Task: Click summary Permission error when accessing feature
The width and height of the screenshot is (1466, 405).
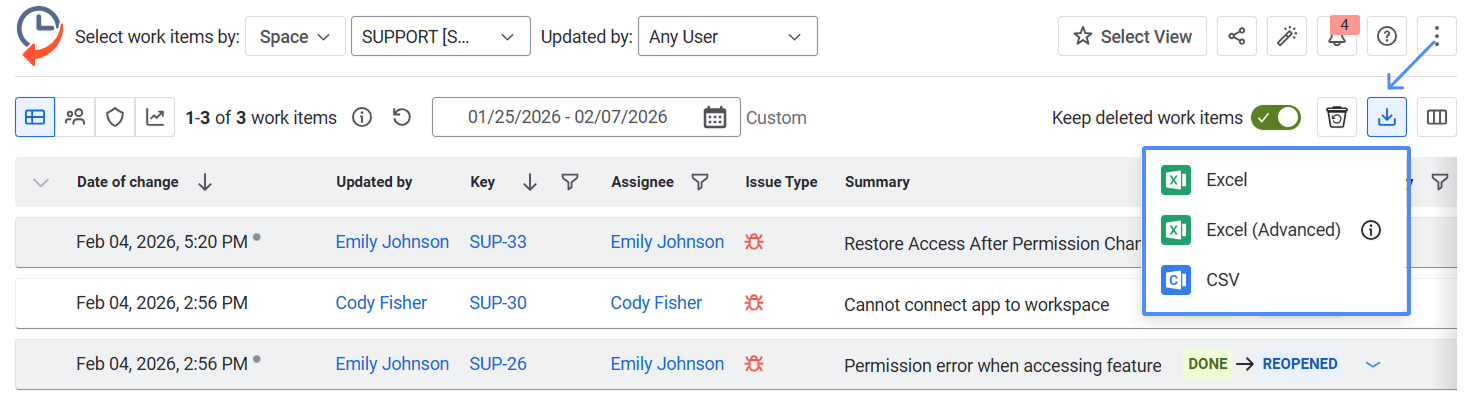Action: pos(1002,366)
